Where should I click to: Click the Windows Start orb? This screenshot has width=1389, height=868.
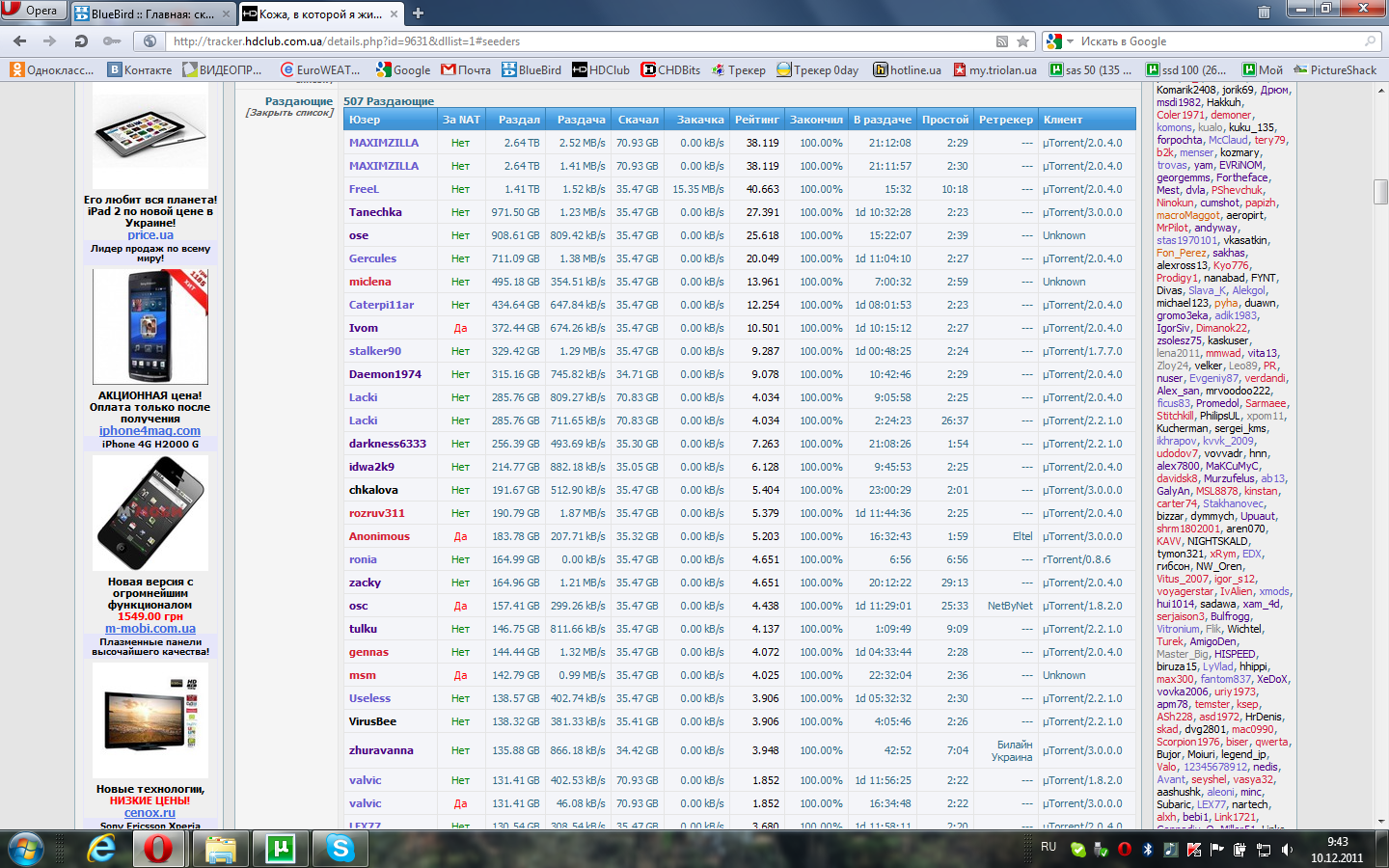pyautogui.click(x=26, y=849)
